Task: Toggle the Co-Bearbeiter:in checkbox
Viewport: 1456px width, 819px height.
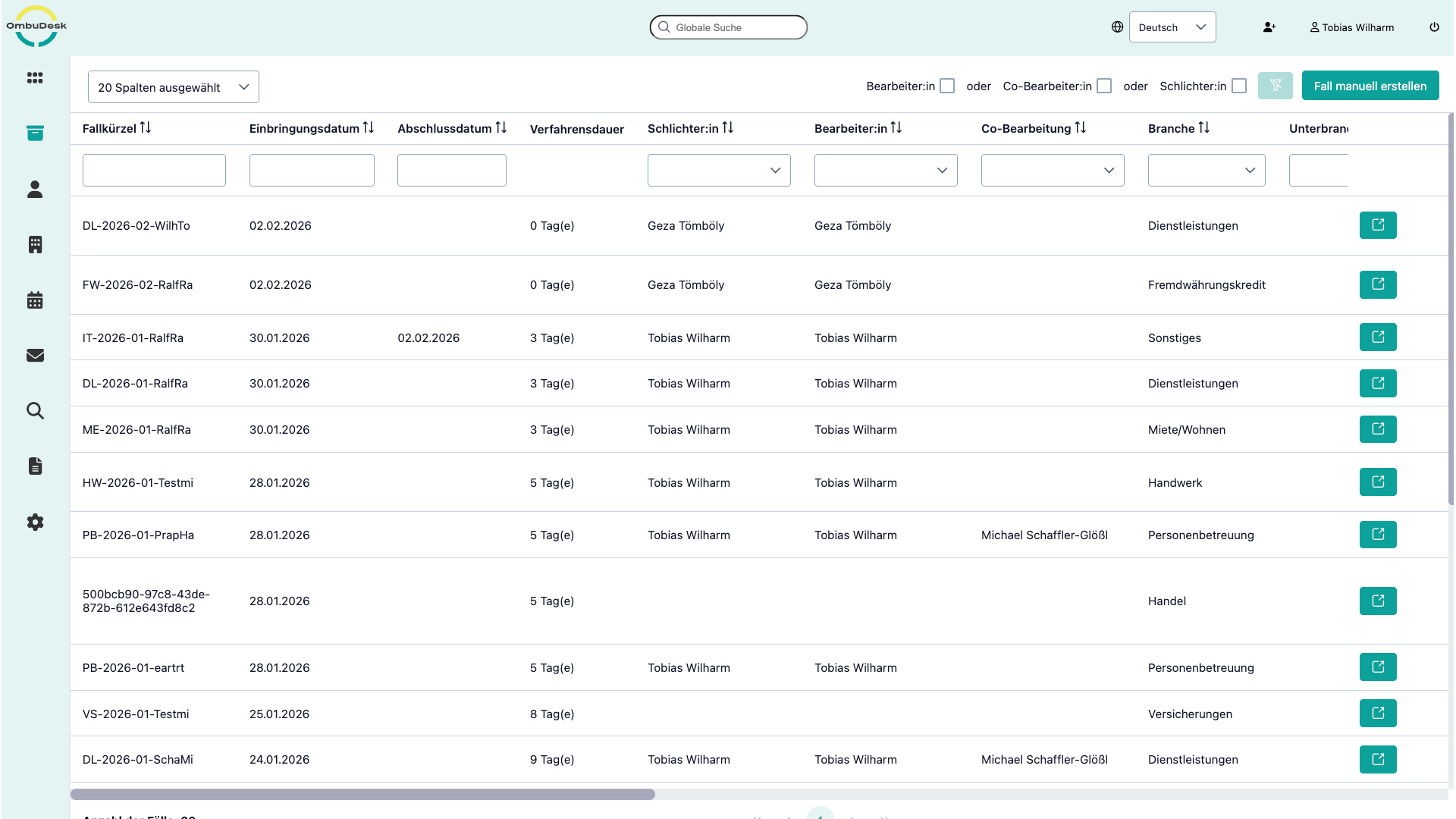Action: tap(1104, 86)
